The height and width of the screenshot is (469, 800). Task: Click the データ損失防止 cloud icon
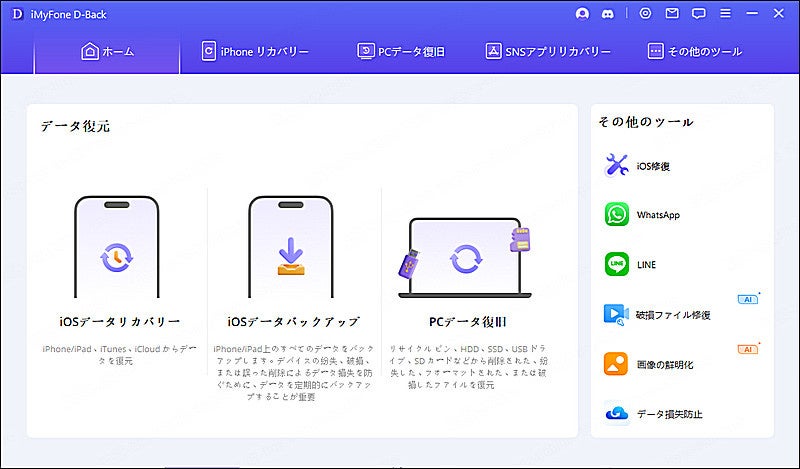click(x=616, y=413)
